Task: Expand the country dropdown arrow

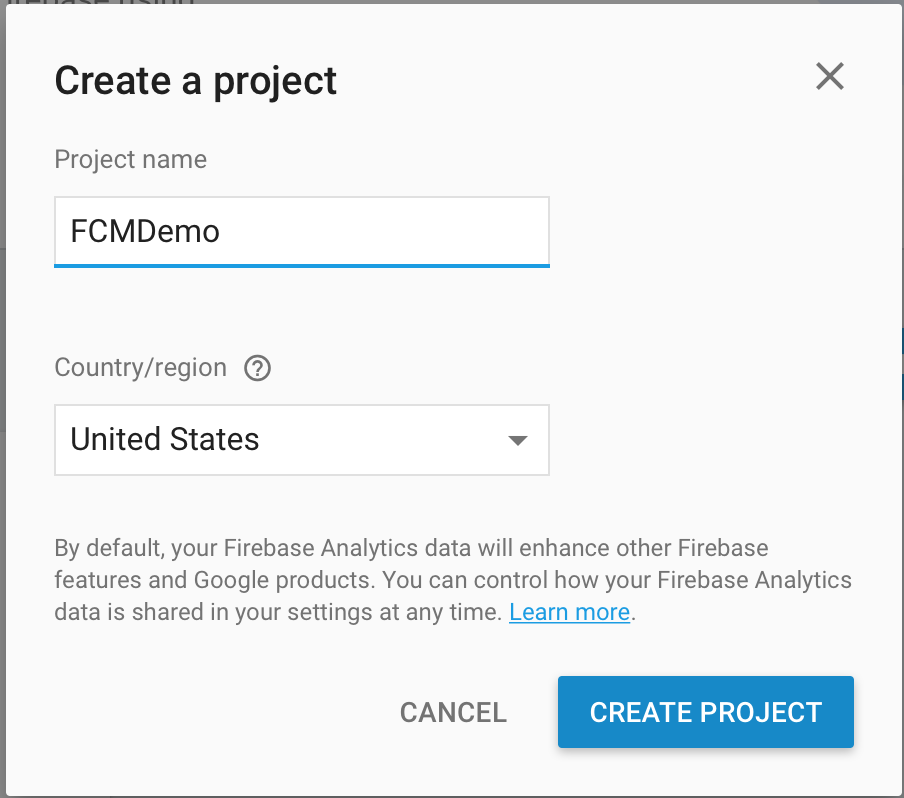Action: (517, 441)
